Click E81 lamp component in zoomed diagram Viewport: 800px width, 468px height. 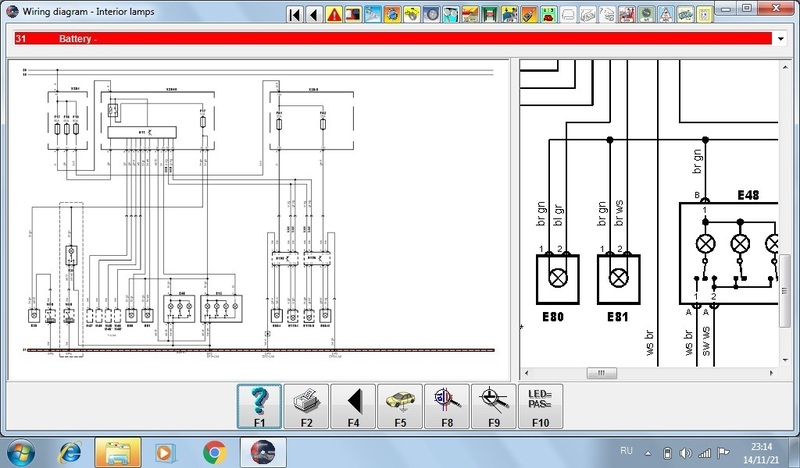619,278
